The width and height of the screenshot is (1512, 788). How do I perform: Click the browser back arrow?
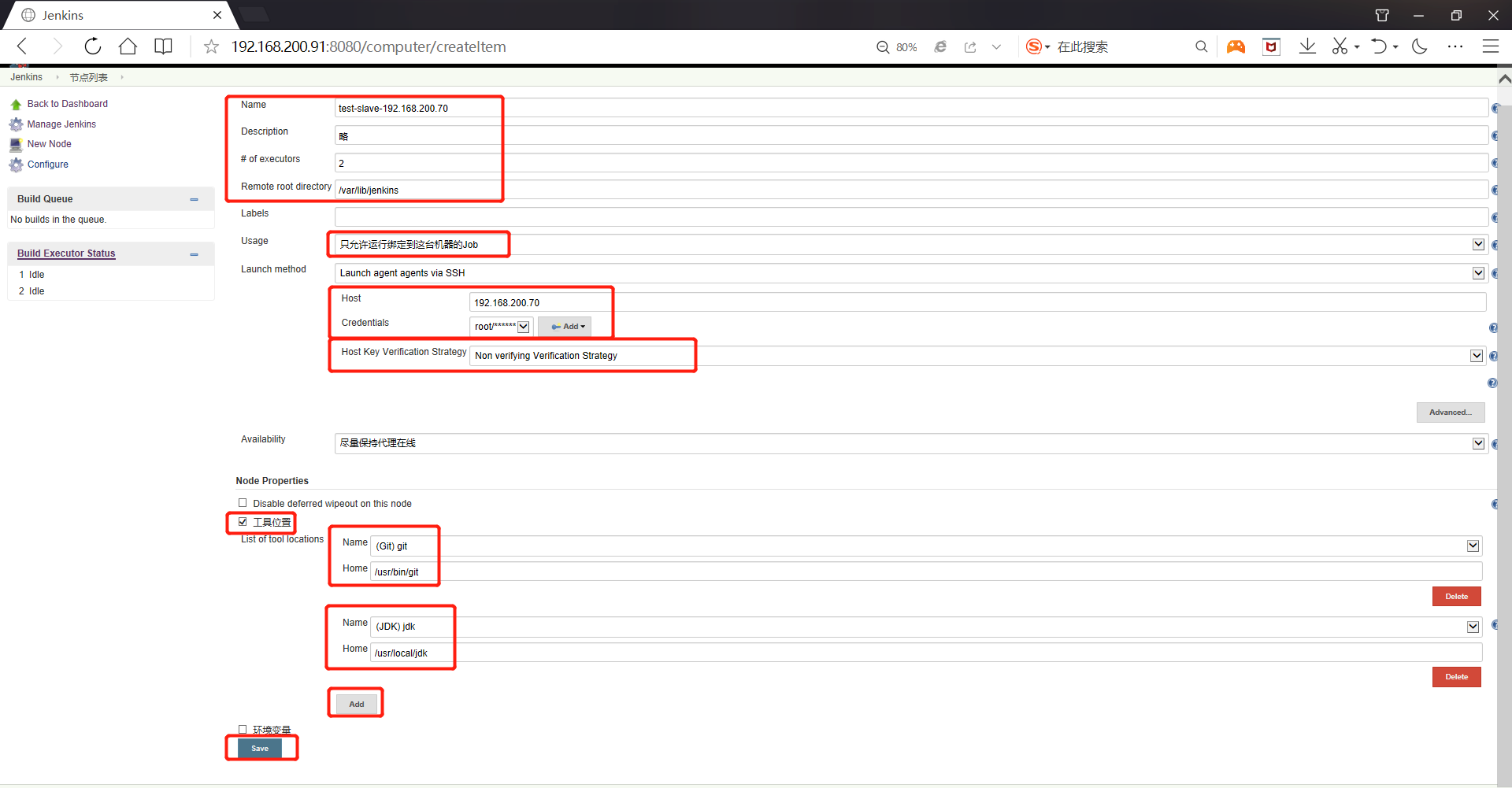(x=23, y=46)
